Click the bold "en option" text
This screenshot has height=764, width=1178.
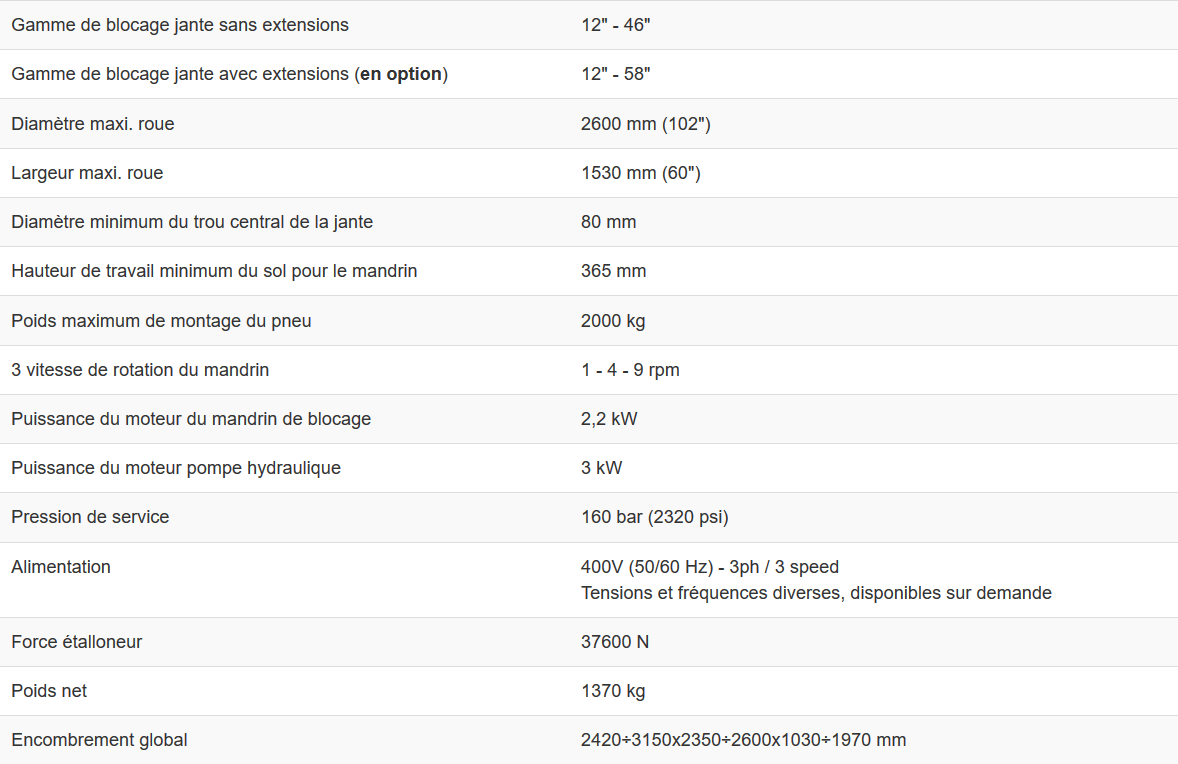401,74
